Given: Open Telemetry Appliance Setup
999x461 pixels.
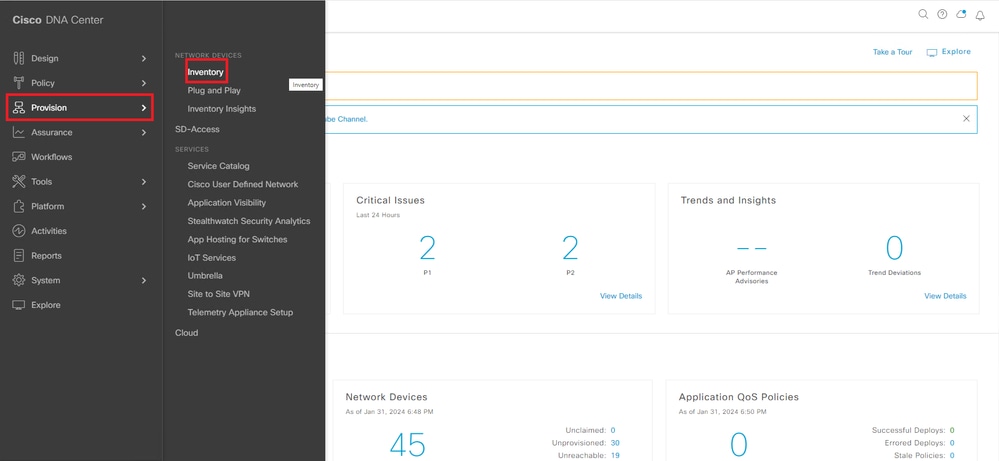Looking at the screenshot, I should pyautogui.click(x=240, y=313).
